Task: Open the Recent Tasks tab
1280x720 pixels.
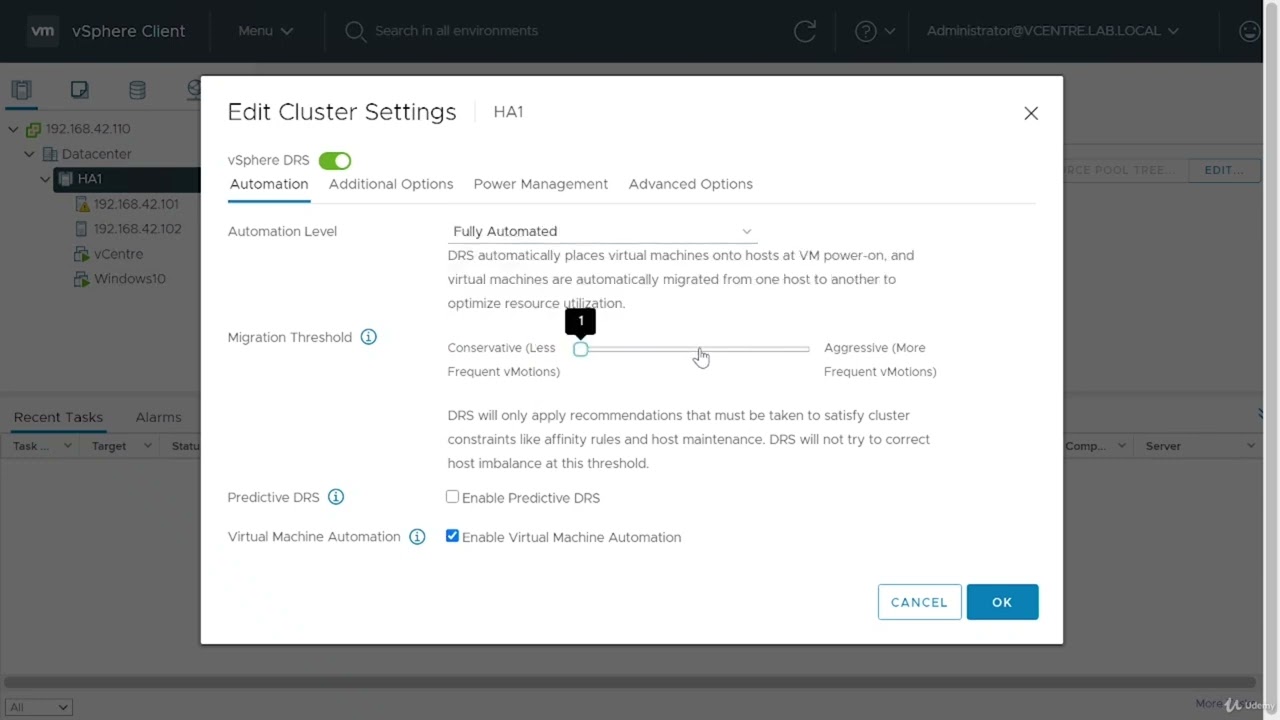Action: (58, 417)
